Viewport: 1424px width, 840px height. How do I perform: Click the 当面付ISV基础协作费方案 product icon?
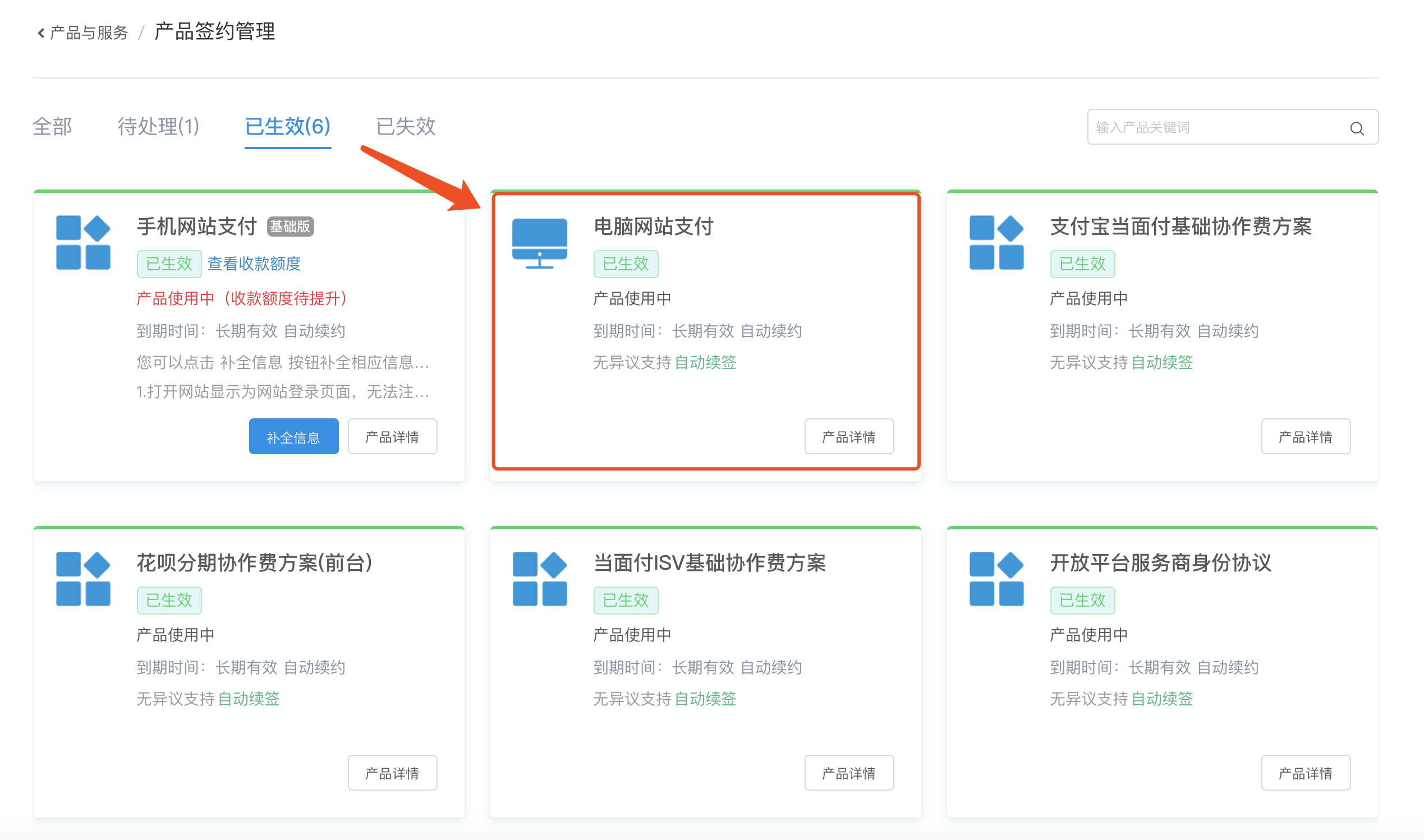[539, 579]
